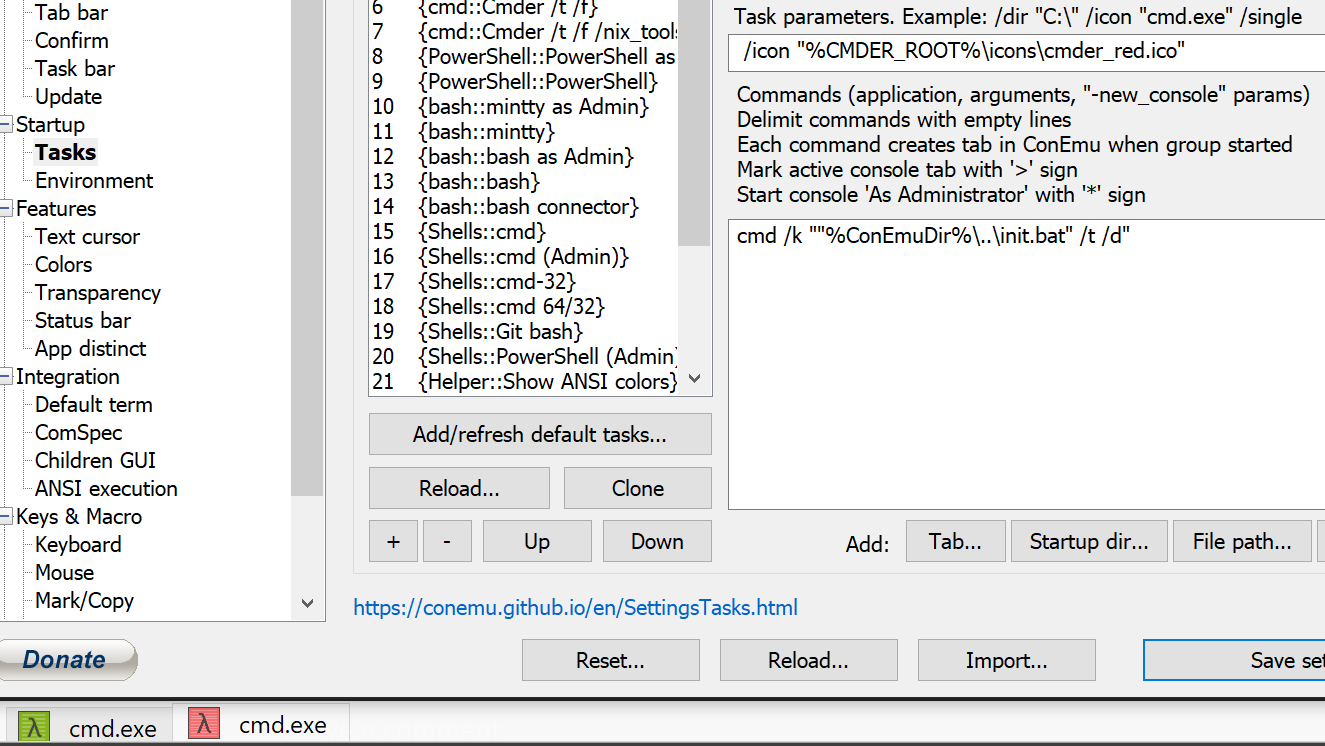1325x746 pixels.
Task: Open the Environment settings page
Action: click(x=93, y=180)
